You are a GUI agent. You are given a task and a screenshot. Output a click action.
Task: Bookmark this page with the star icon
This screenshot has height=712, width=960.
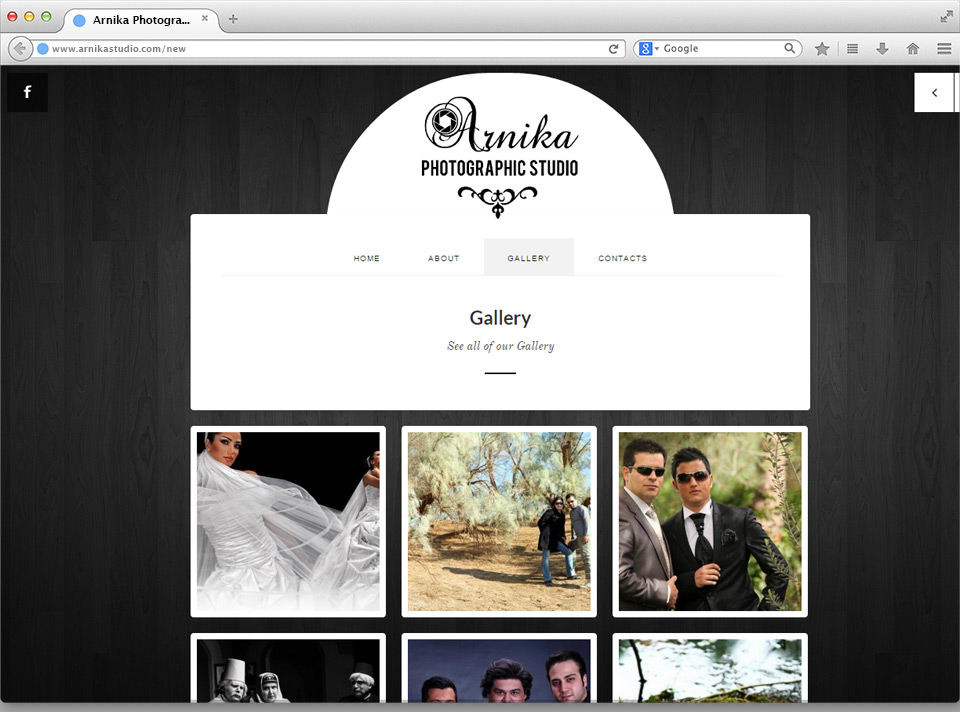822,49
